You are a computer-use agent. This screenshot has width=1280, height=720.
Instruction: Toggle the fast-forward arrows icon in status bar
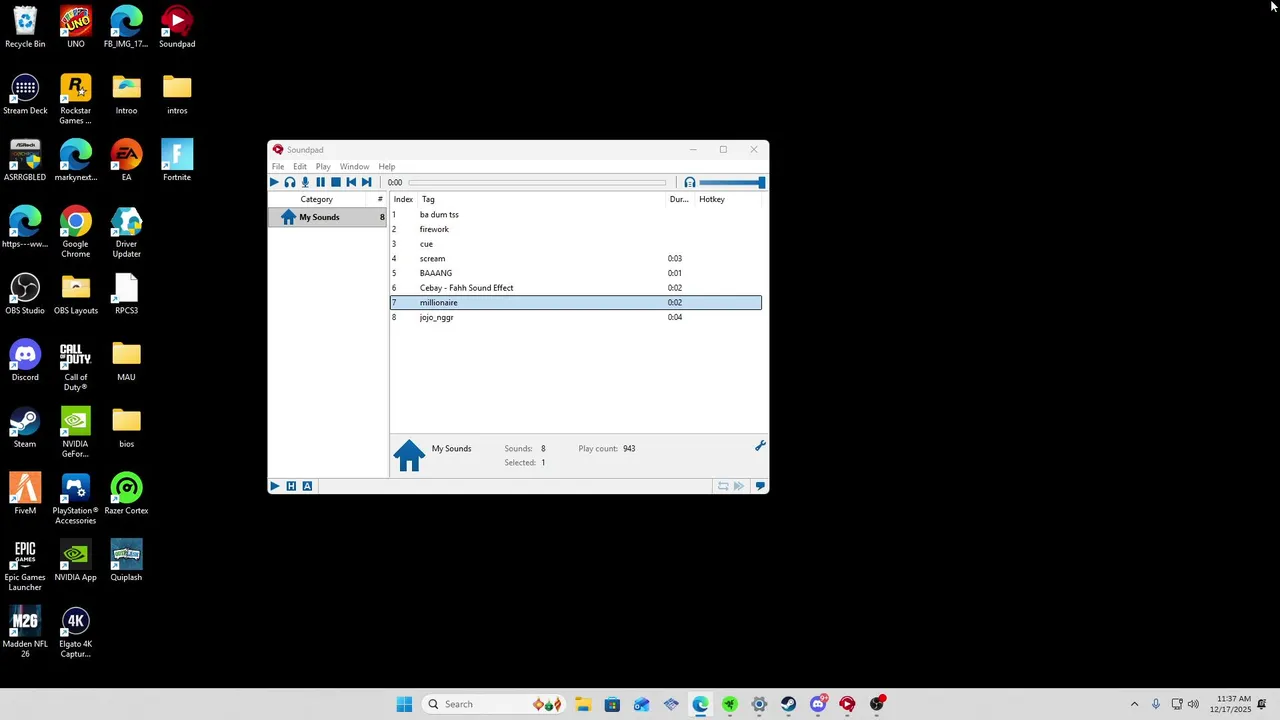pos(739,486)
